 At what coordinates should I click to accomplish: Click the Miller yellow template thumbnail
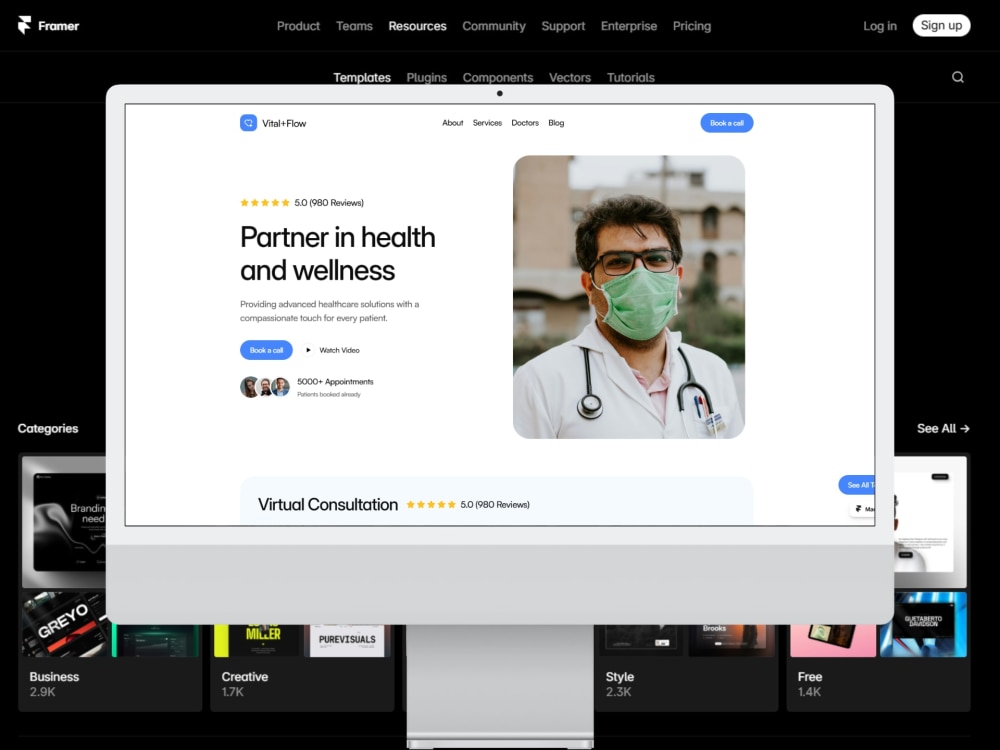(x=257, y=640)
